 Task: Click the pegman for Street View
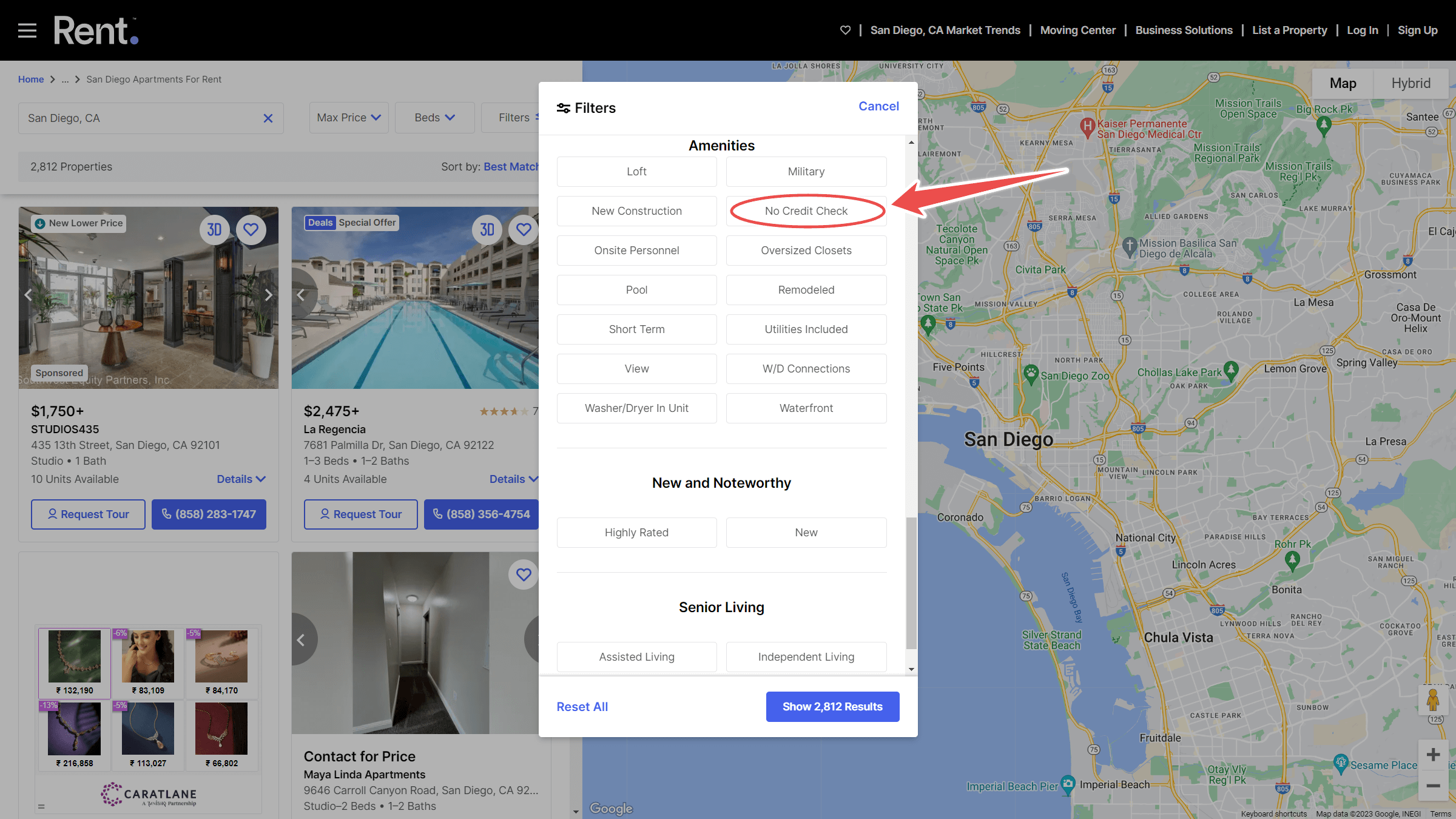click(1434, 701)
